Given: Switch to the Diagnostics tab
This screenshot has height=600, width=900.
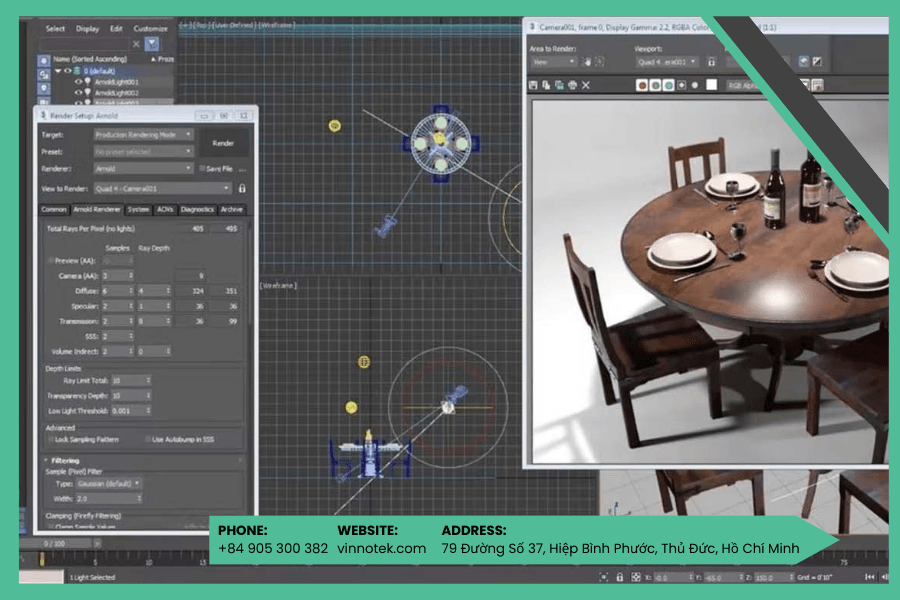Looking at the screenshot, I should [197, 210].
